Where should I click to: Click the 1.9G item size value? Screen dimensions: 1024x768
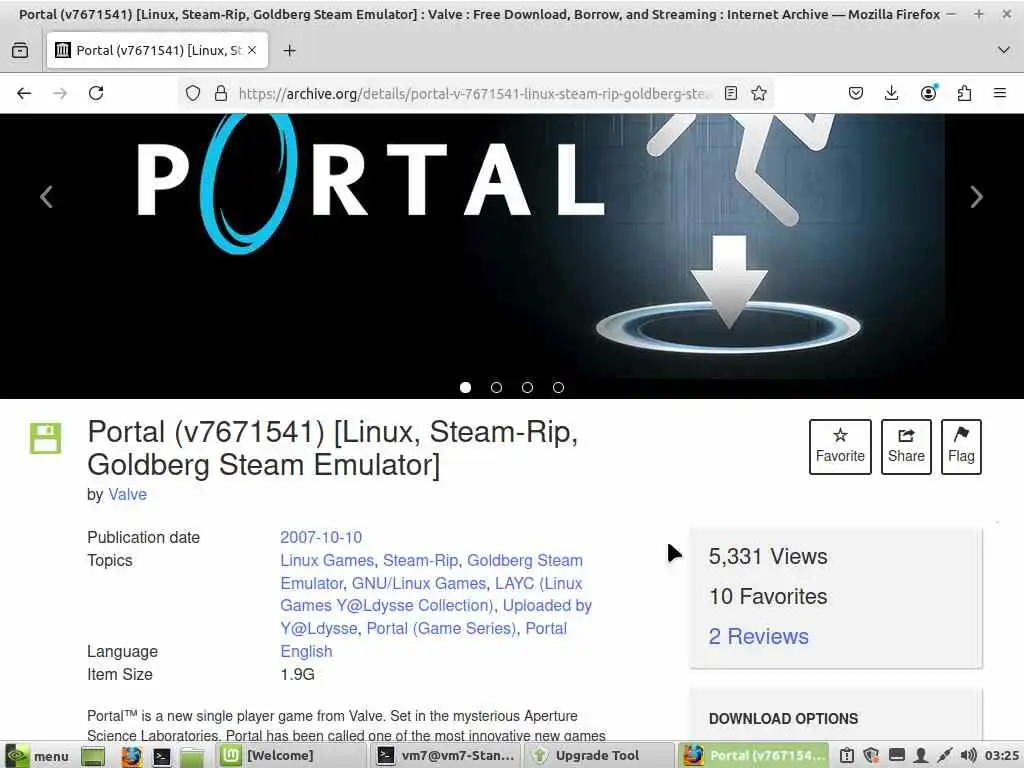point(297,674)
